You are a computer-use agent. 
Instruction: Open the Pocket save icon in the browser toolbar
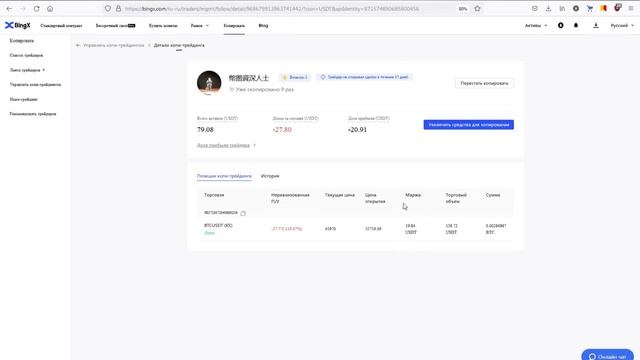coord(535,9)
